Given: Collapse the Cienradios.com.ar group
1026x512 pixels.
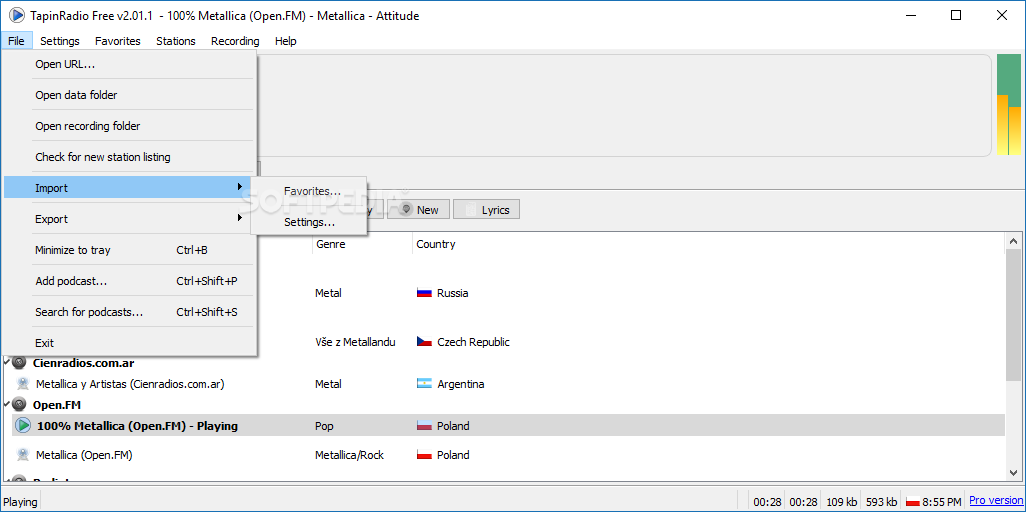Looking at the screenshot, I should [x=7, y=361].
